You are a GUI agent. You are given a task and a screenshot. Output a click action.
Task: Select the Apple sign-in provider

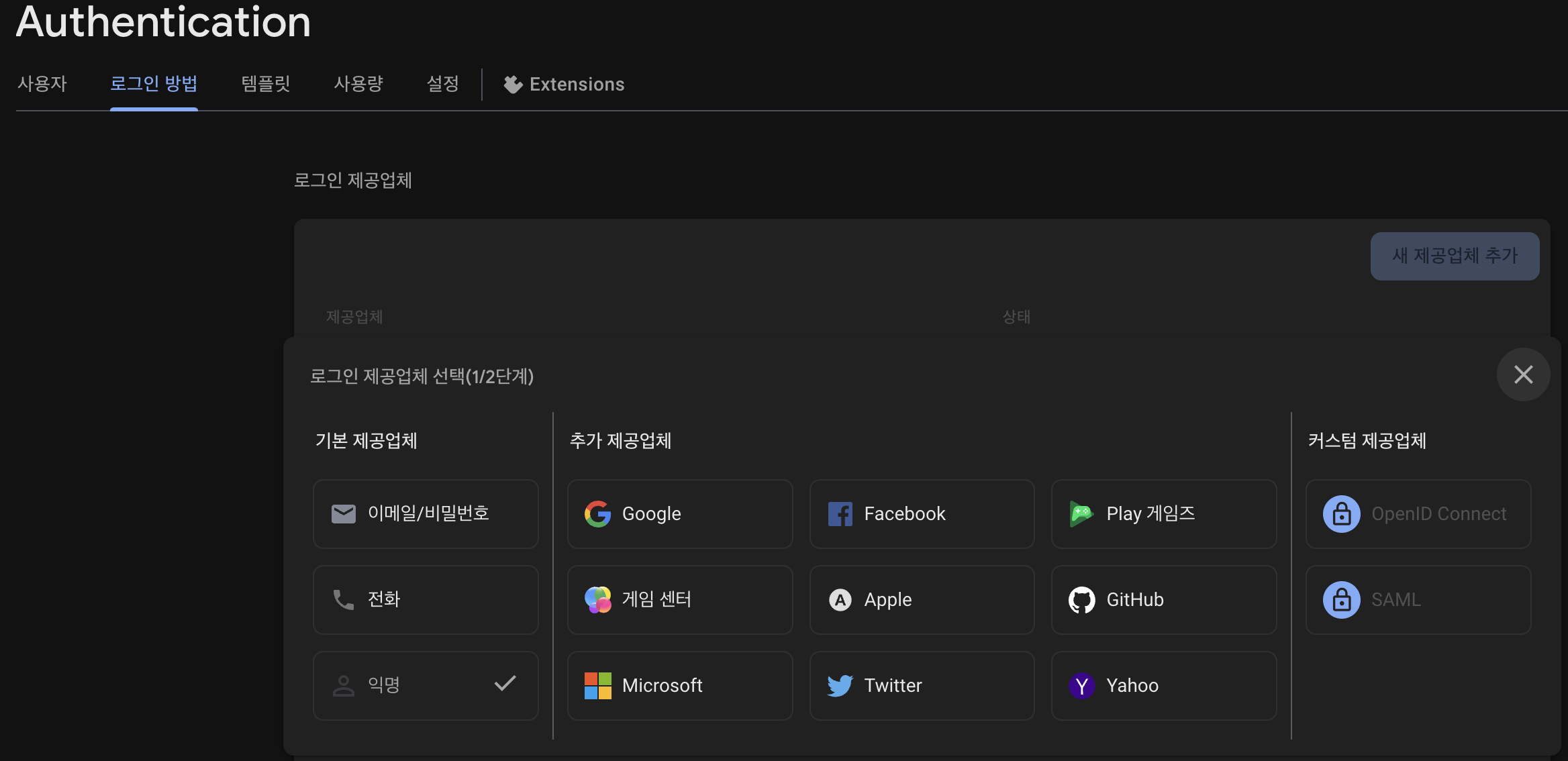click(x=921, y=599)
